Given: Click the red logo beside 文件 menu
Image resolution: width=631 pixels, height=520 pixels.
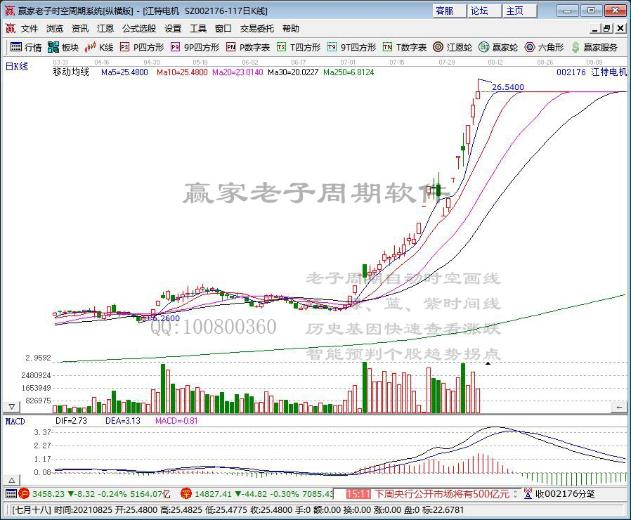Looking at the screenshot, I should (10, 28).
